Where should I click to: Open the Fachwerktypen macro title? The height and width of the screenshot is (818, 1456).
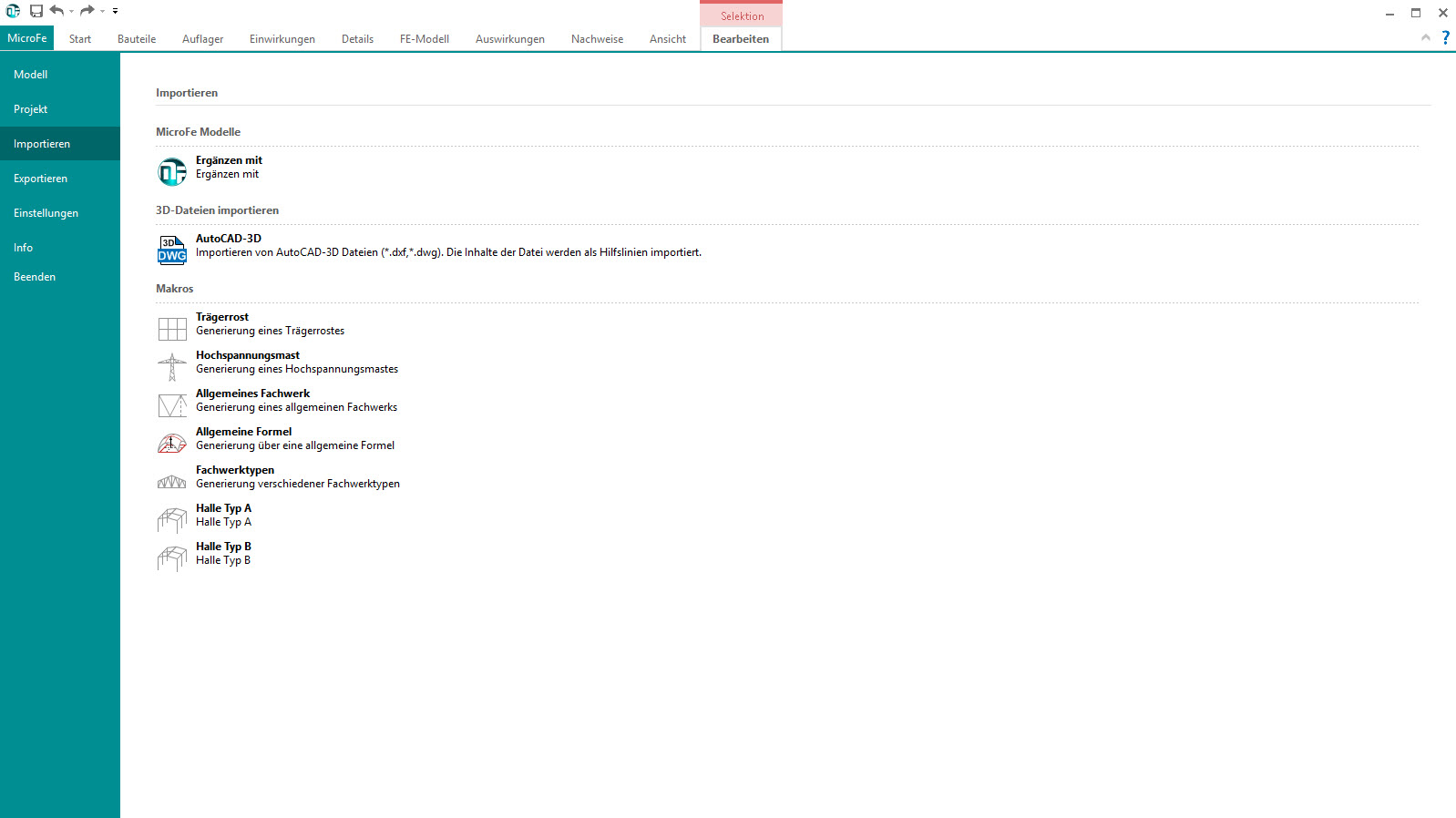[235, 470]
